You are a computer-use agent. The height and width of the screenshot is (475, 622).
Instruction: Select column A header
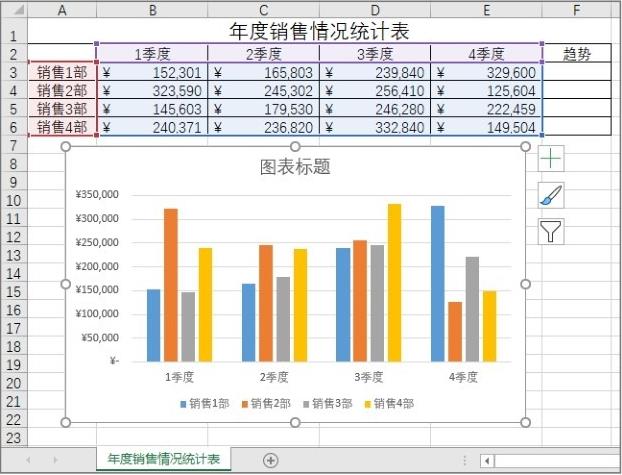[x=62, y=10]
